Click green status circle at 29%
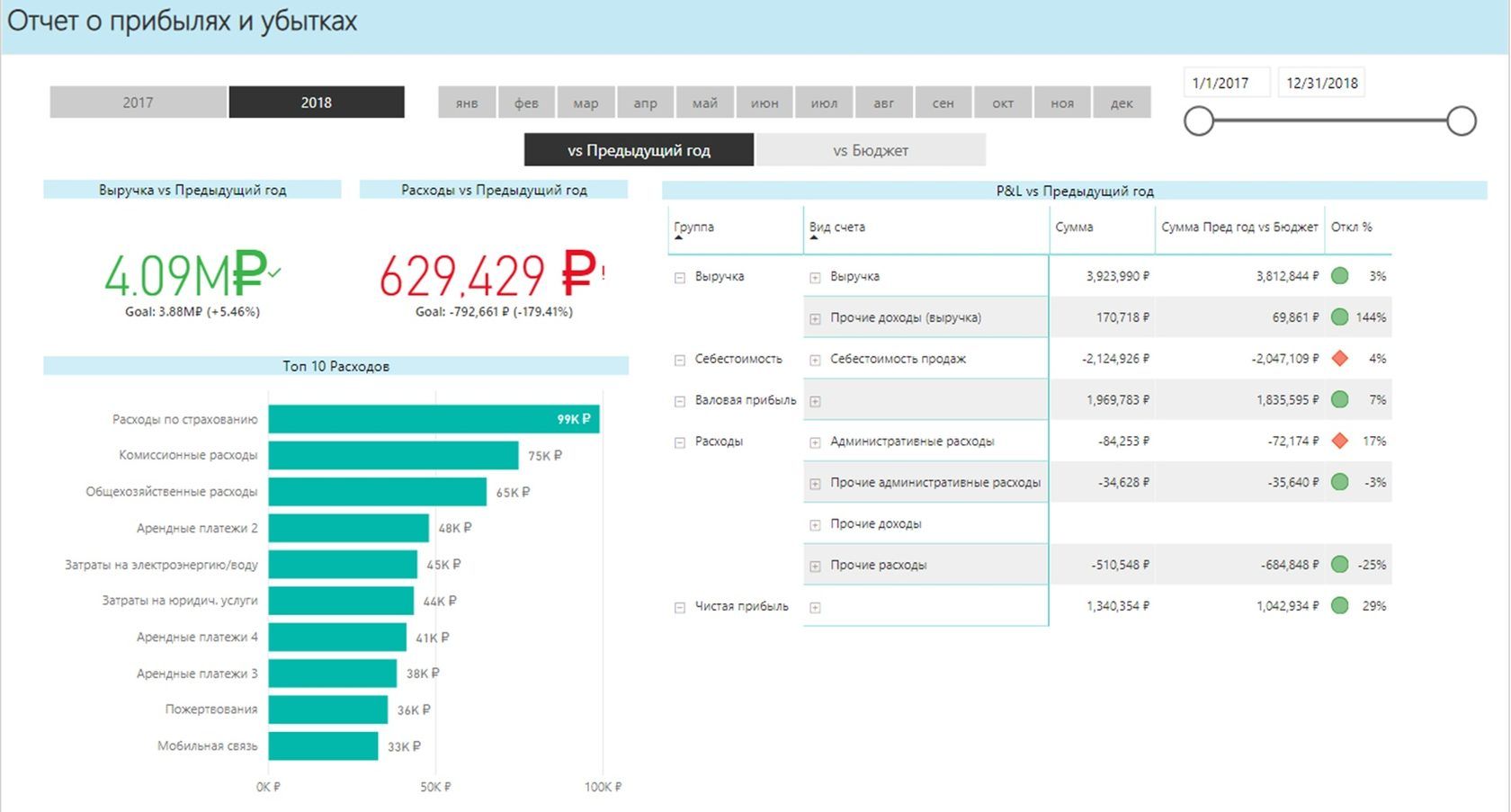1511x812 pixels. [x=1339, y=606]
